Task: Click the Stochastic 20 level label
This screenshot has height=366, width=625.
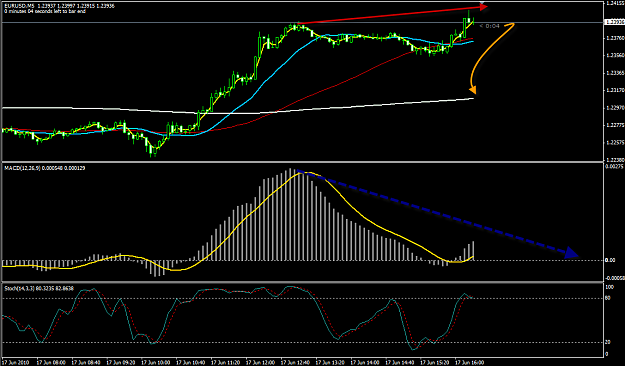Action: coord(608,342)
